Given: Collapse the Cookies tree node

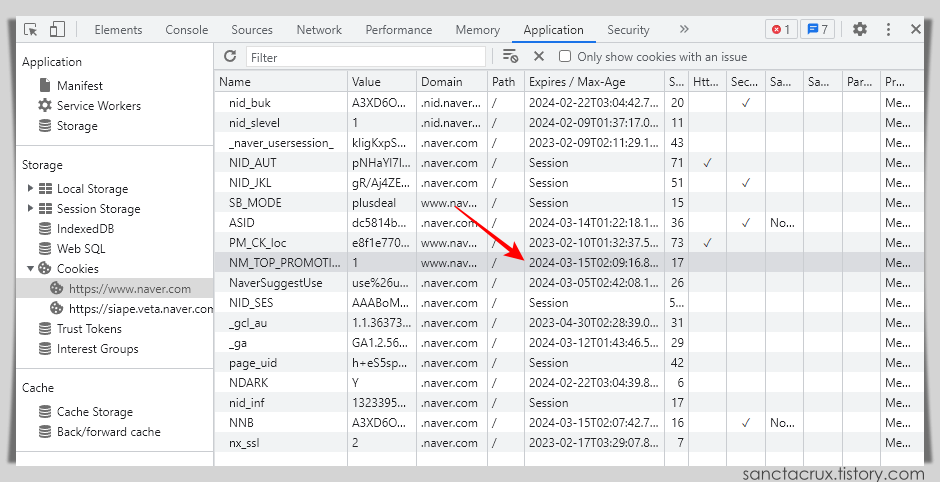Looking at the screenshot, I should (x=30, y=268).
